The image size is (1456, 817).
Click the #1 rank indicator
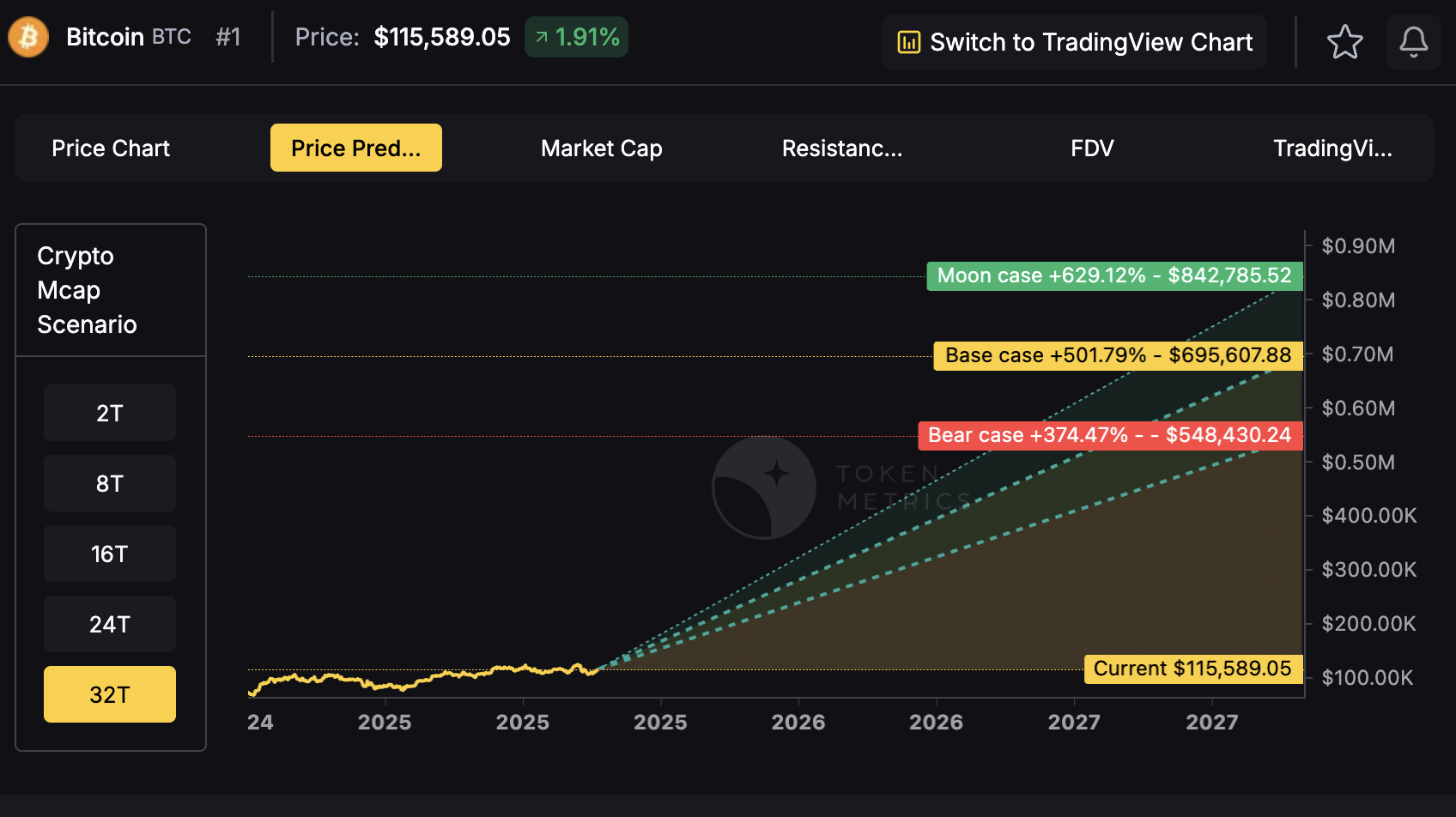[x=228, y=37]
